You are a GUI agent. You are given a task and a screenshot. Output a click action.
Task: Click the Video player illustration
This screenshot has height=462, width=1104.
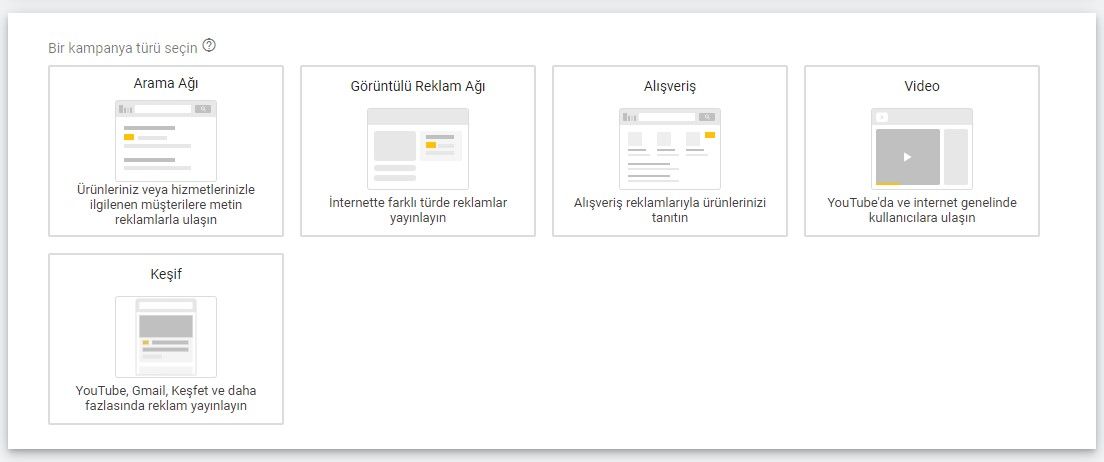(x=922, y=149)
